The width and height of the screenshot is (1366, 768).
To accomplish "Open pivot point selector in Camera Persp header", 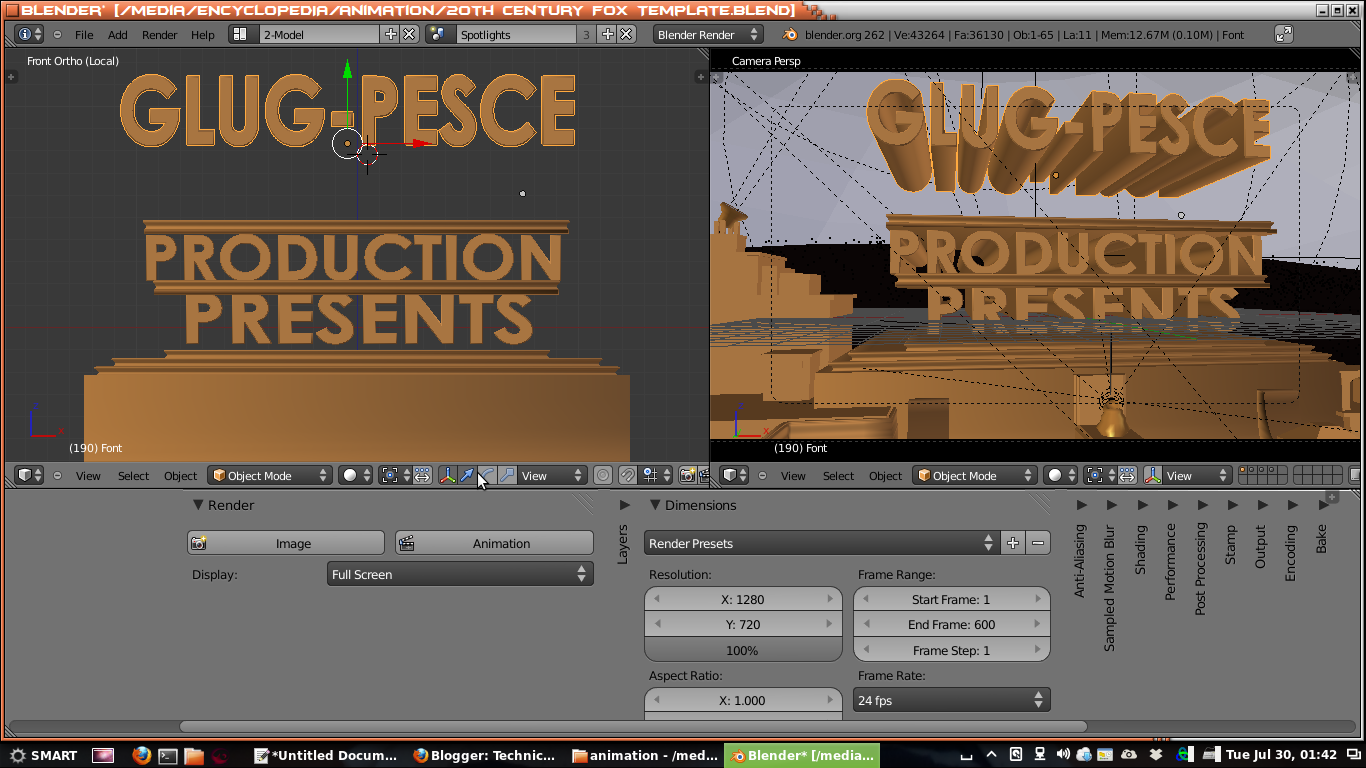I will [x=1100, y=476].
